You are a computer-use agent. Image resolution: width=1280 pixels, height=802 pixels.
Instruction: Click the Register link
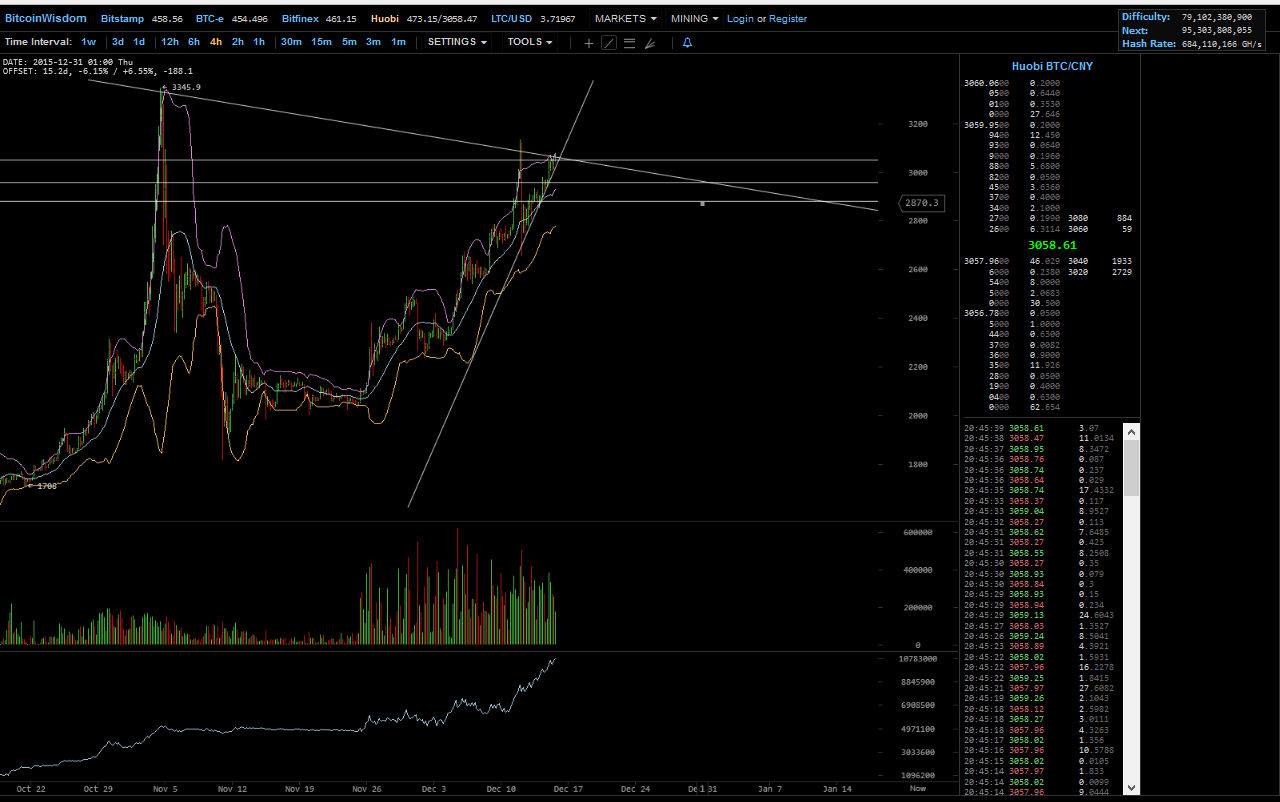(x=788, y=19)
